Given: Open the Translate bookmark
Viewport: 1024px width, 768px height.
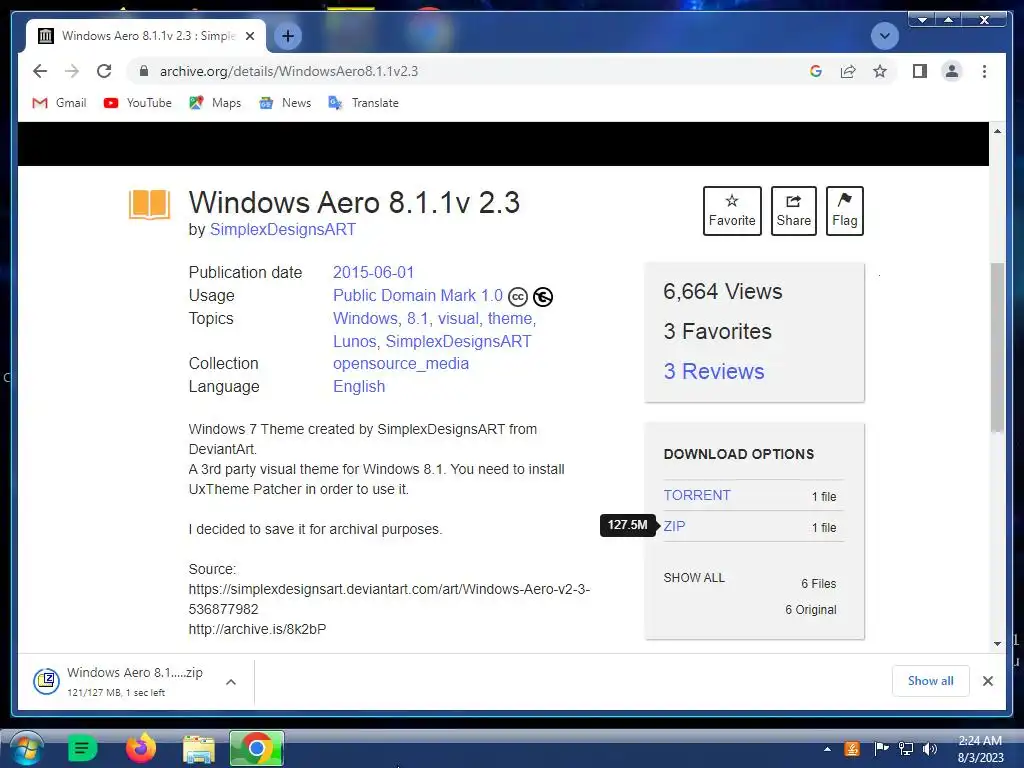Looking at the screenshot, I should (364, 103).
